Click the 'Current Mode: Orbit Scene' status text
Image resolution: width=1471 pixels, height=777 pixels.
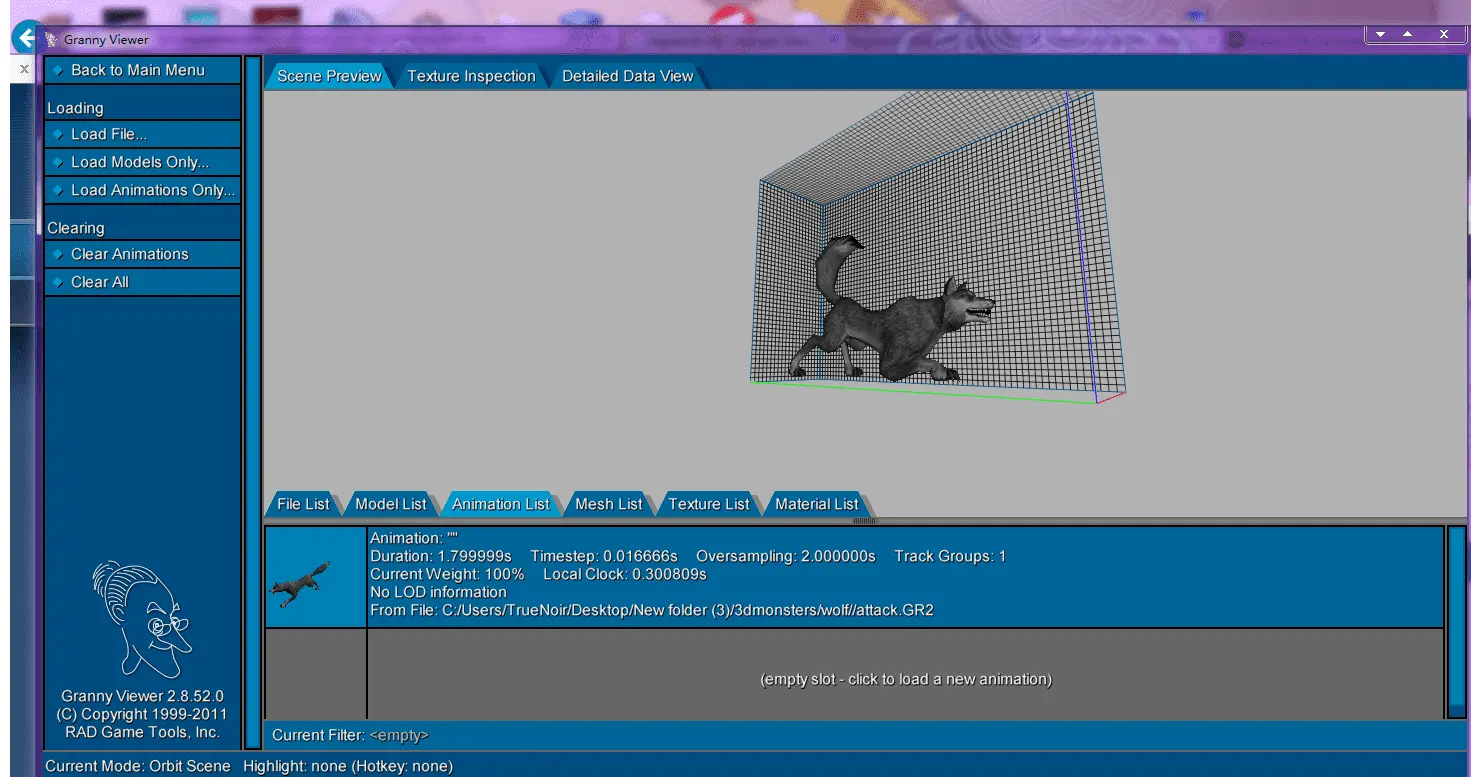pos(138,766)
